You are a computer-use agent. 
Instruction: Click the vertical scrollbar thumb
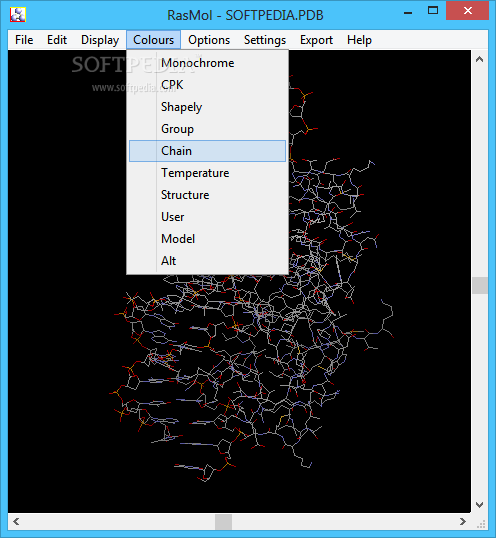tap(480, 285)
